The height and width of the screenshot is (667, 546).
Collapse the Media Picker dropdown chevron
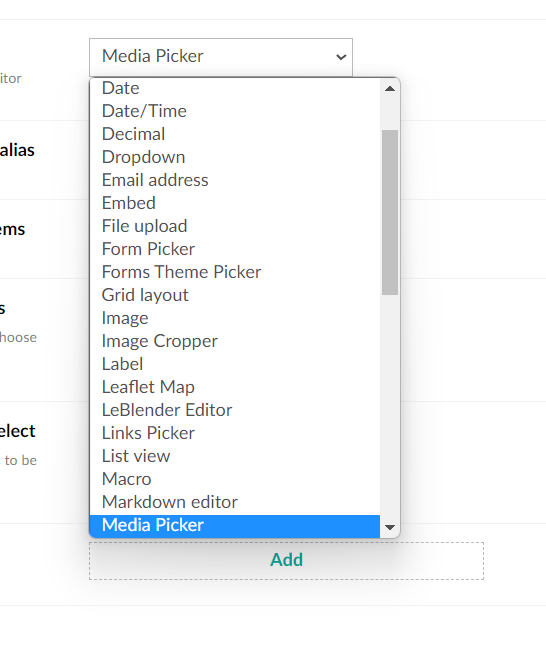click(x=341, y=57)
